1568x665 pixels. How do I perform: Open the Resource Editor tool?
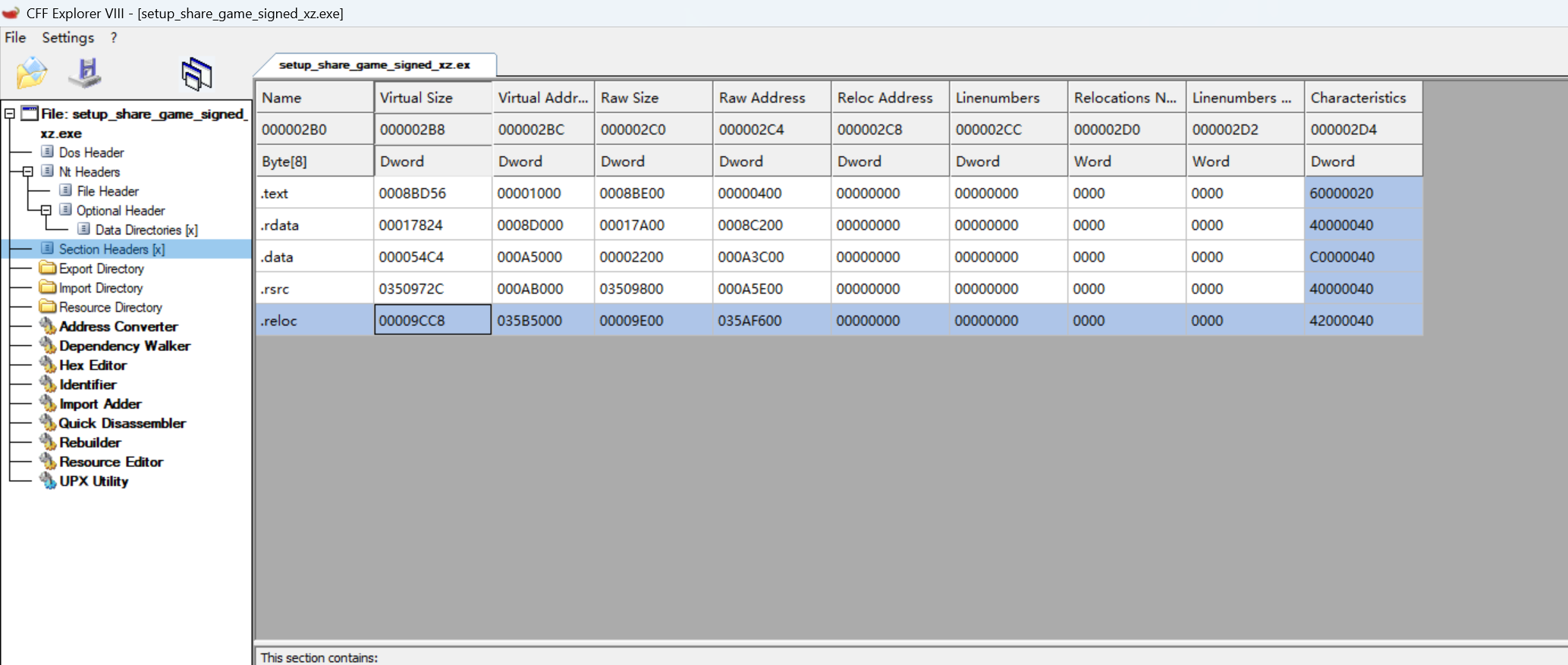coord(111,462)
